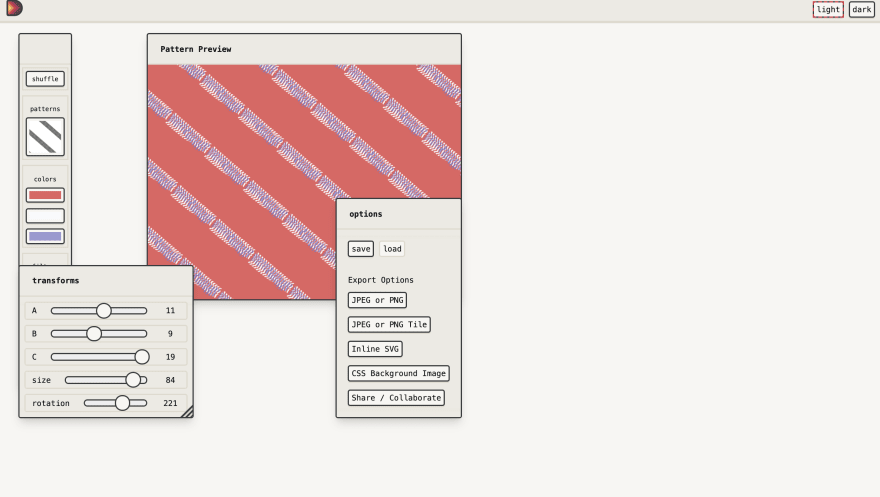The image size is (880, 497).
Task: Export as JPEG or PNG Tile
Action: tap(389, 324)
